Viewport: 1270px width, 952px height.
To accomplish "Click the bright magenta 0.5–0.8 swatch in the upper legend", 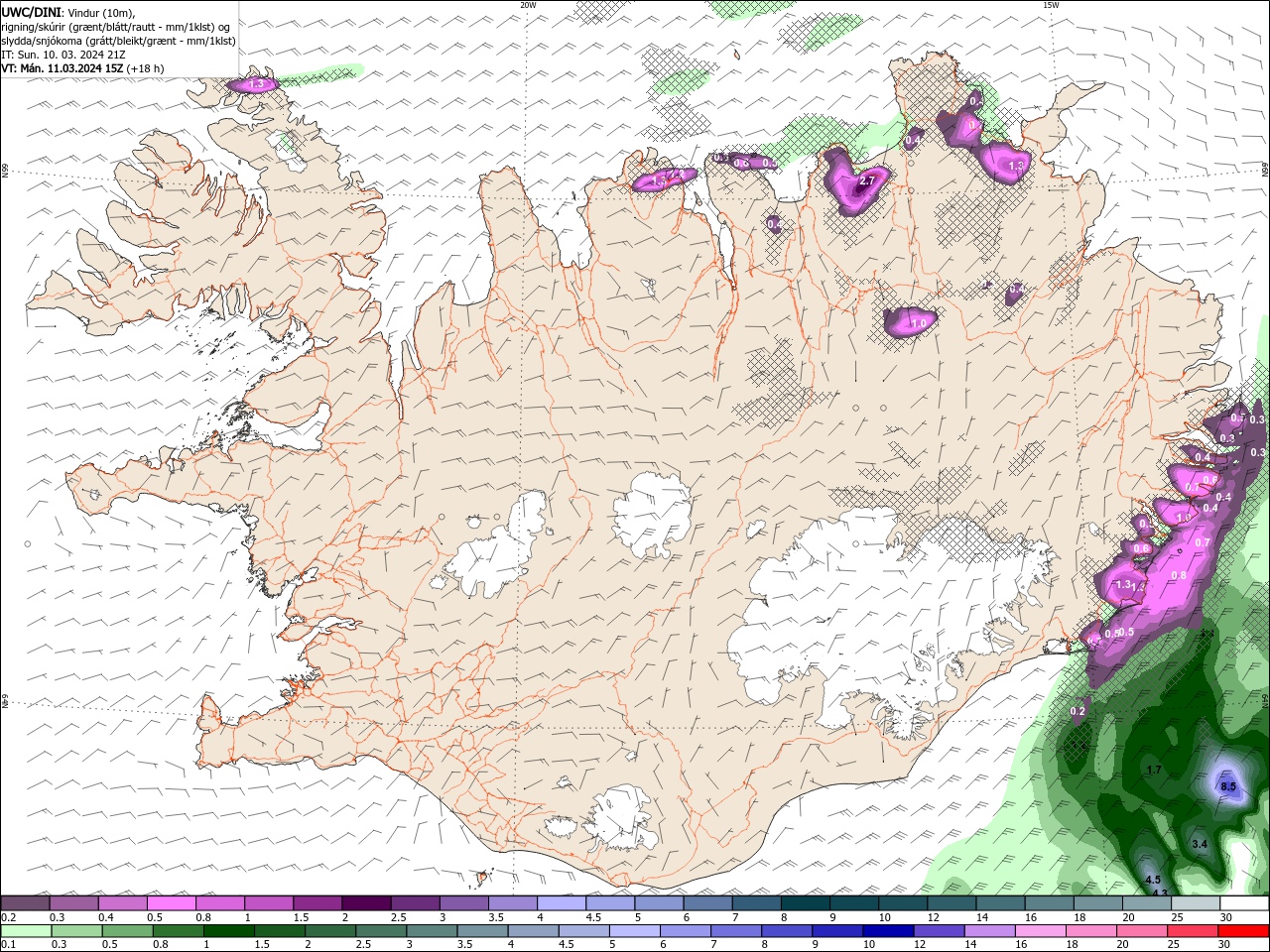I will click(x=171, y=903).
